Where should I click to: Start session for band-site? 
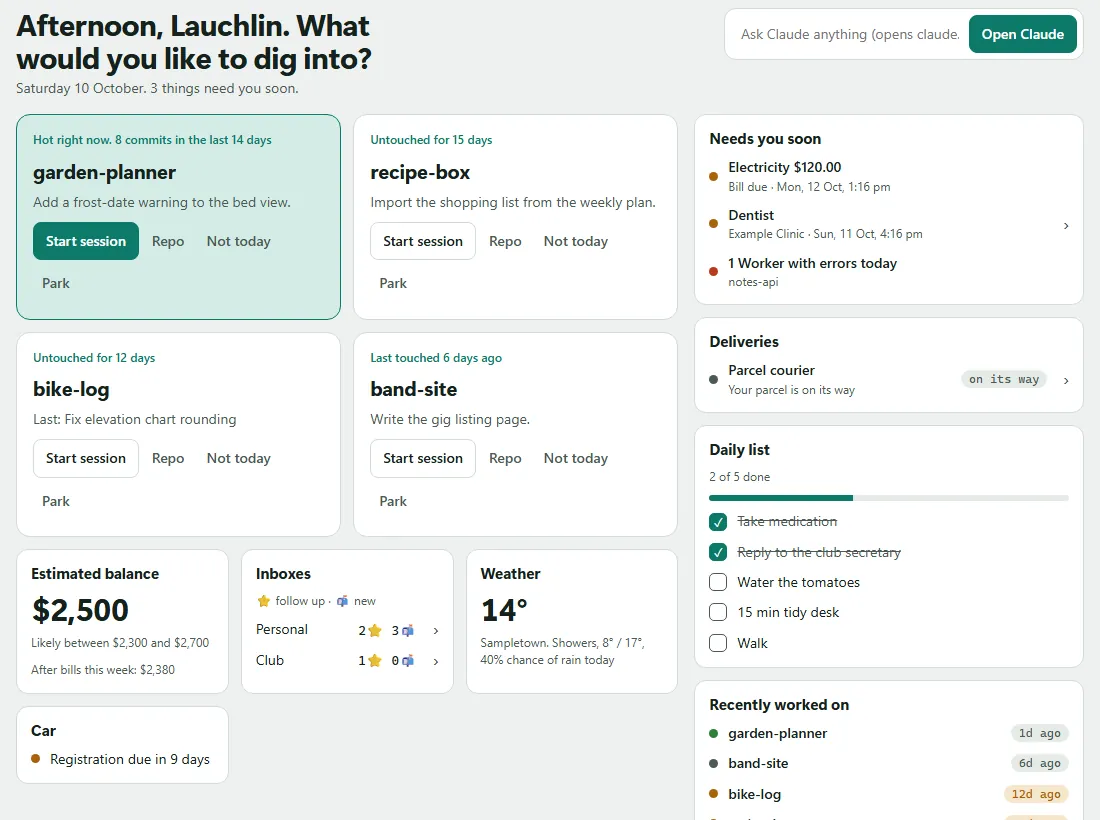423,459
